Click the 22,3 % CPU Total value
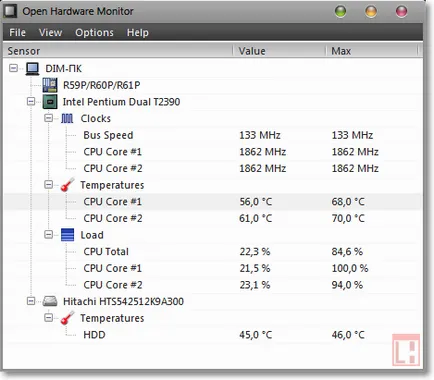The height and width of the screenshot is (380, 434). (255, 252)
